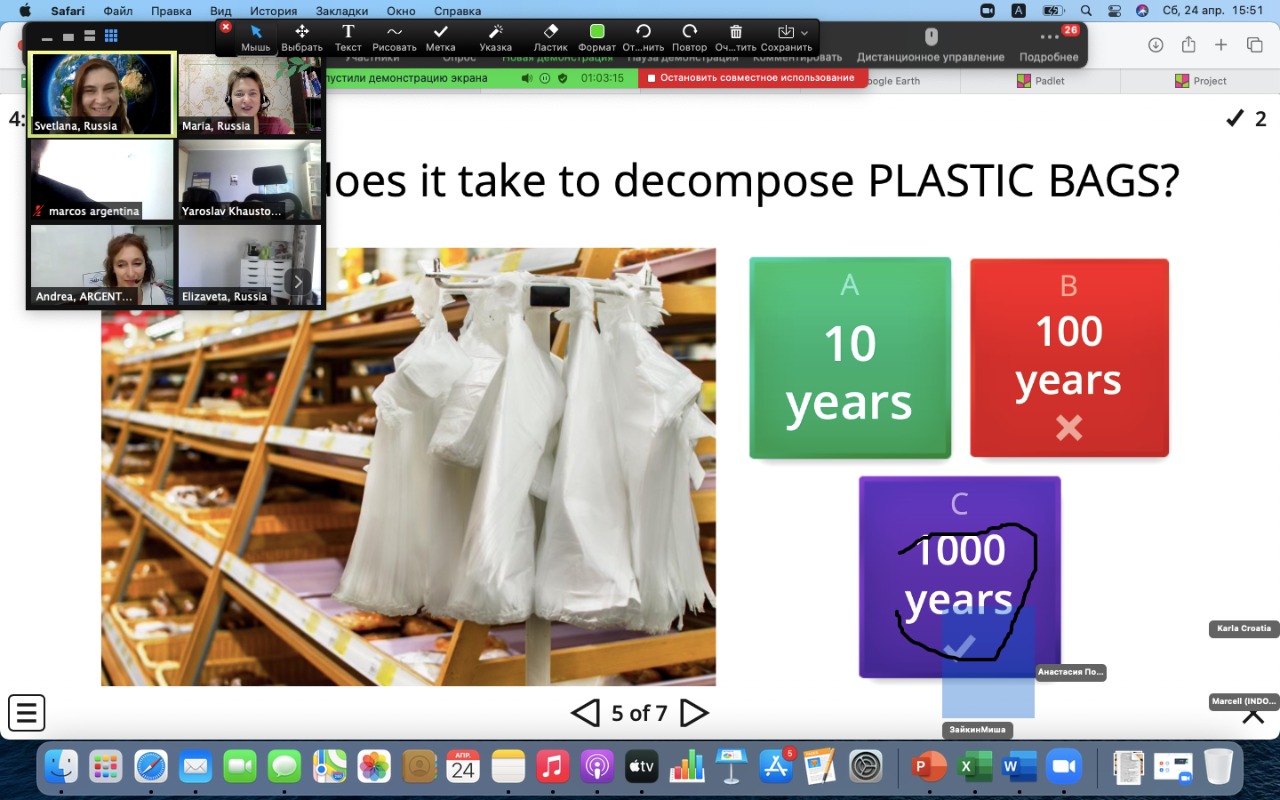Open Spotlight search in menu bar
The height and width of the screenshot is (800, 1280).
(x=1086, y=11)
